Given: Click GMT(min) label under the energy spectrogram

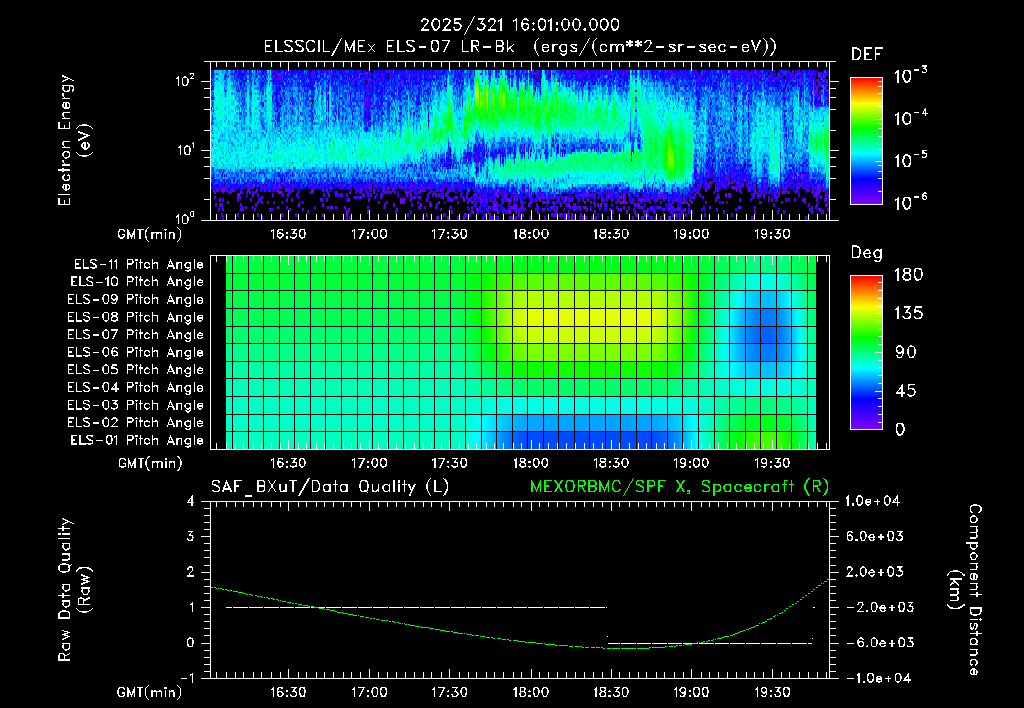Looking at the screenshot, I should pyautogui.click(x=149, y=234).
